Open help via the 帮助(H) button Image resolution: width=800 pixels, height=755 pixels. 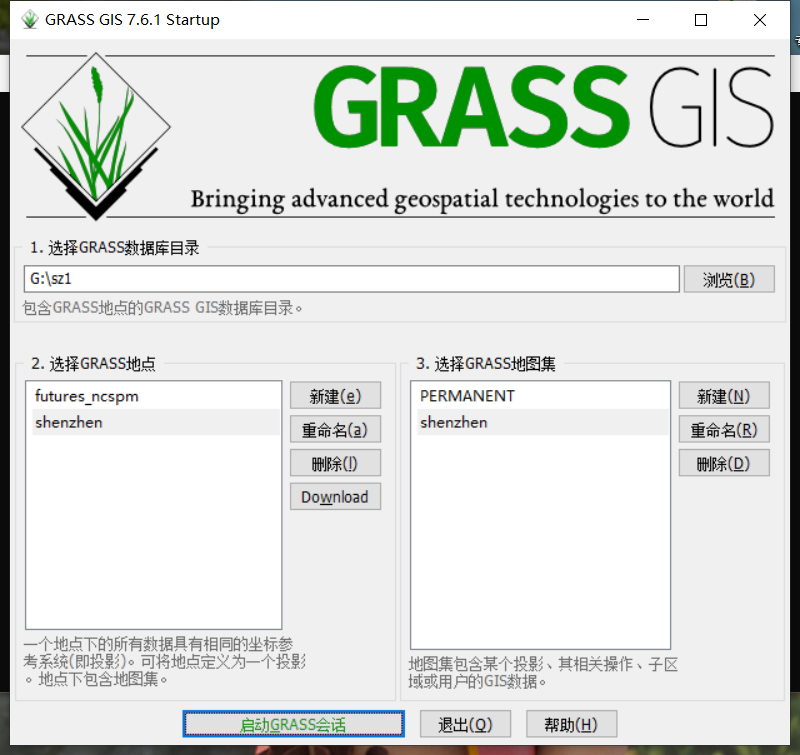point(571,724)
